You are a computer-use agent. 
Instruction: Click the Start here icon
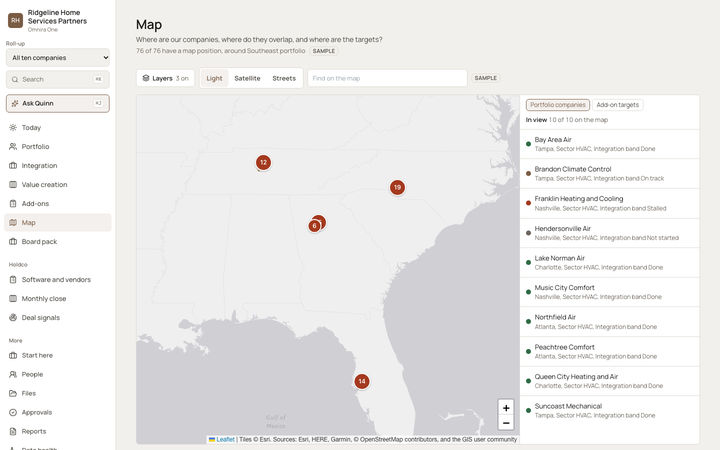click(x=13, y=355)
